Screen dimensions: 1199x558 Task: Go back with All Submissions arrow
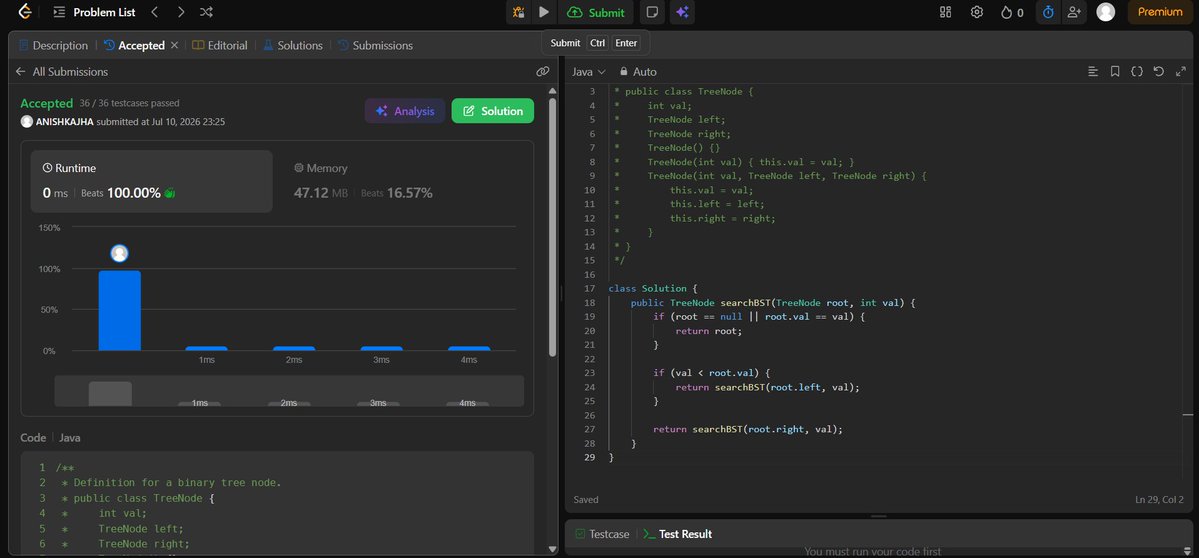click(x=21, y=72)
